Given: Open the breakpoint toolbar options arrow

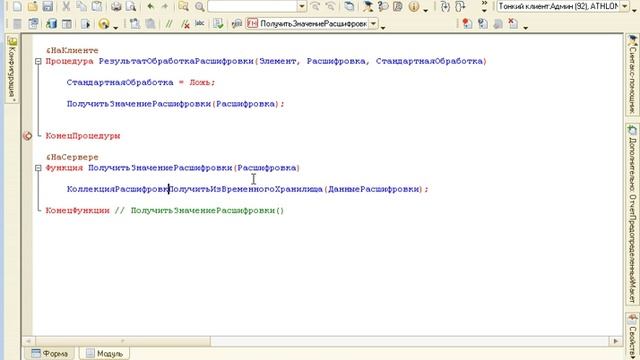Looking at the screenshot, I should click(526, 27).
